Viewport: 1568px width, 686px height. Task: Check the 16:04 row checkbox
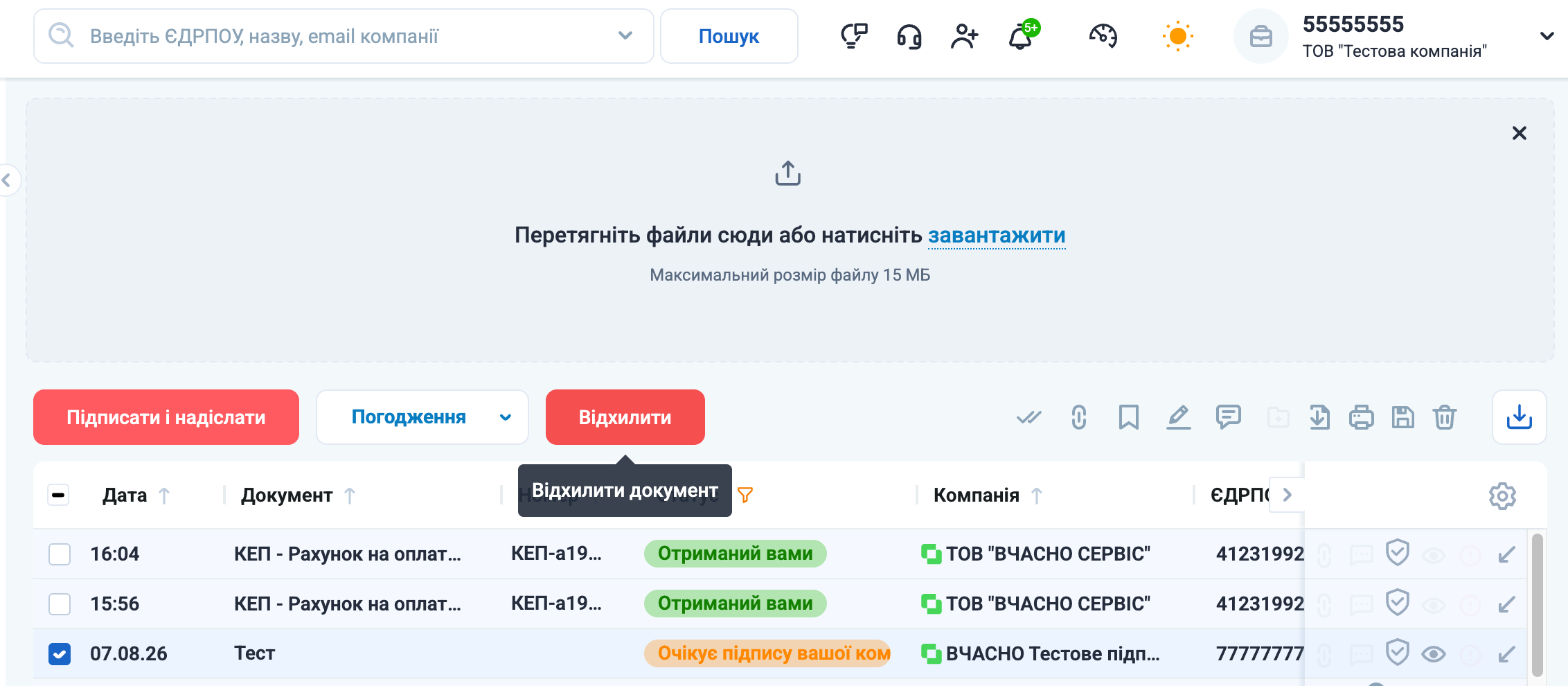tap(60, 554)
